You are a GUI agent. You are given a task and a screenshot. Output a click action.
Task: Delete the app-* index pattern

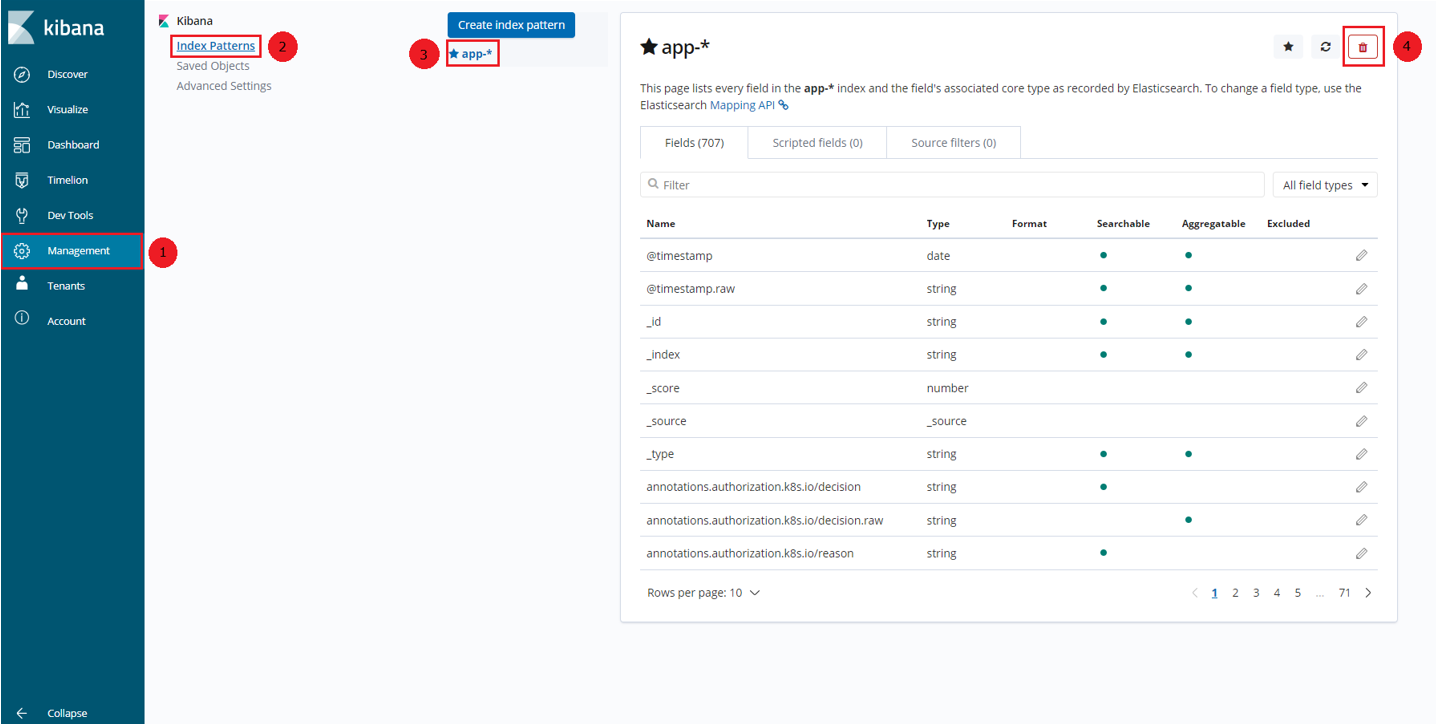(x=1362, y=46)
